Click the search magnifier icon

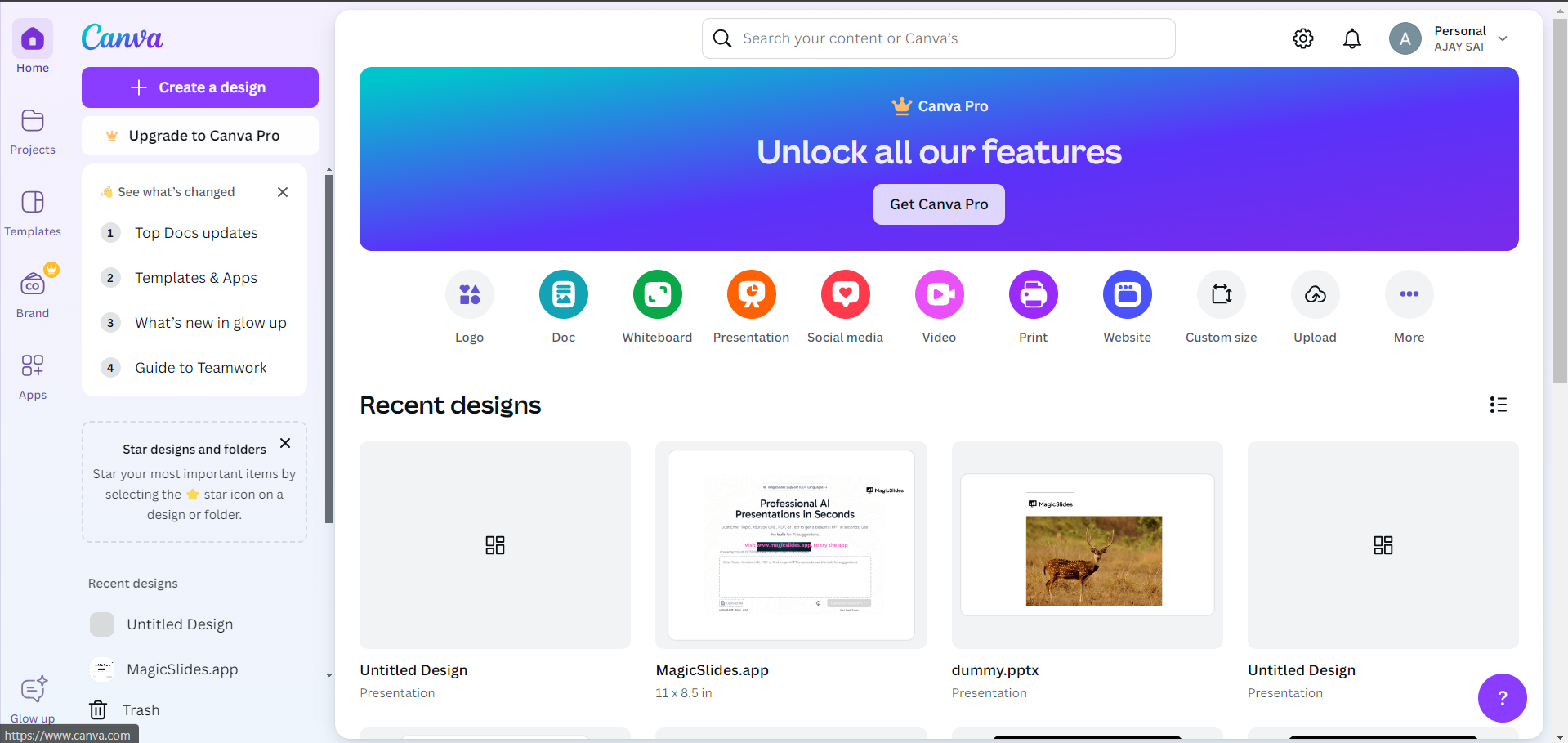click(722, 38)
